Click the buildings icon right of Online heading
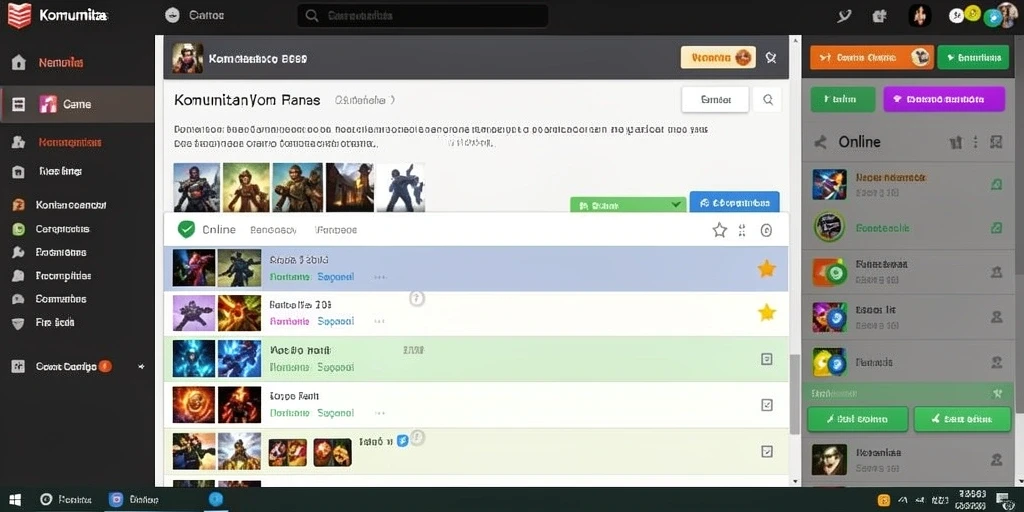This screenshot has width=1024, height=512. (x=955, y=142)
